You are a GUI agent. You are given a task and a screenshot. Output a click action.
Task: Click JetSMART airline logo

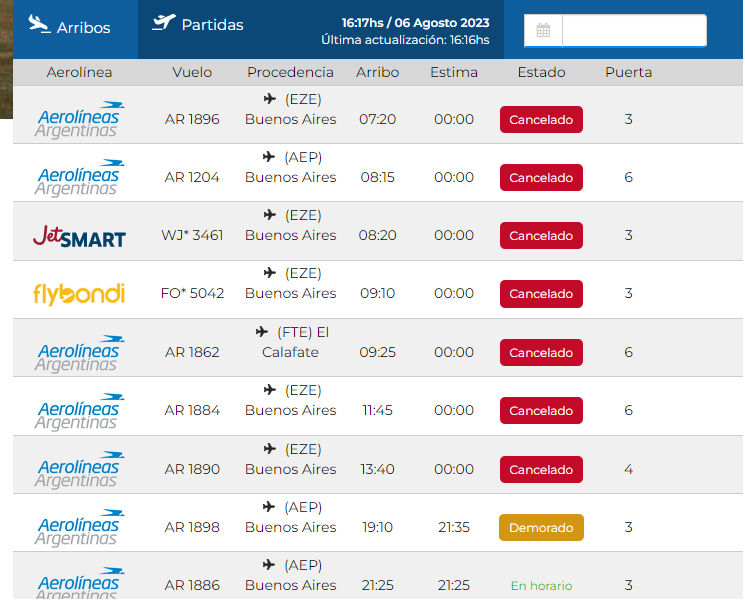79,236
